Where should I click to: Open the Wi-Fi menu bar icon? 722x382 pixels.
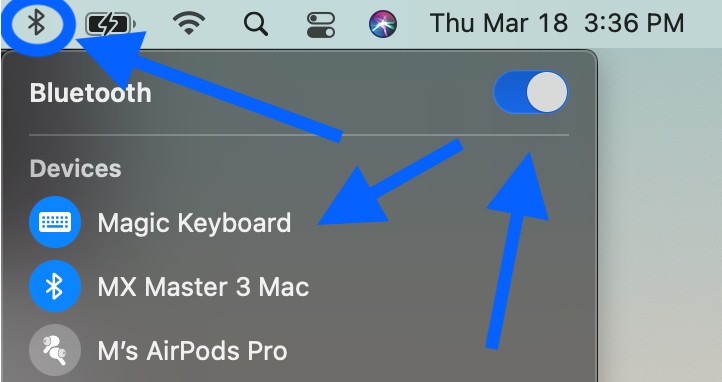coord(189,24)
